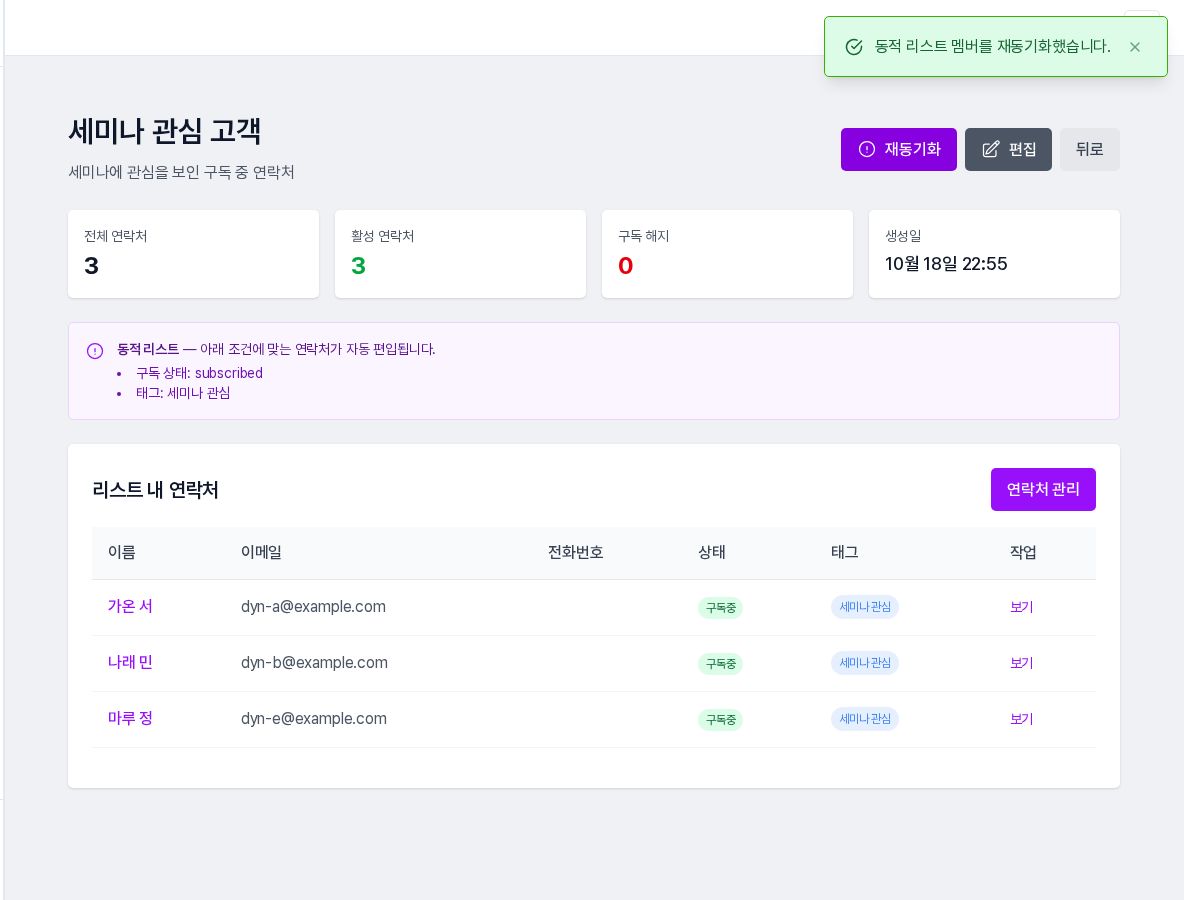1184x900 pixels.
Task: Open contact 가온 서
Action: tap(130, 606)
